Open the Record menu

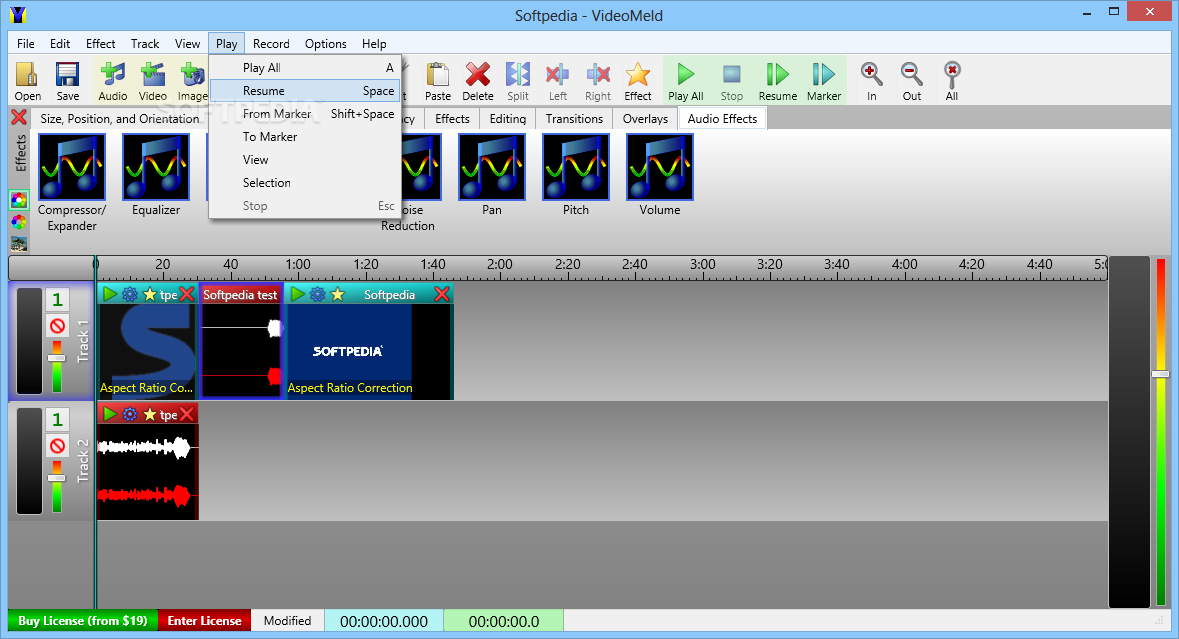[271, 44]
